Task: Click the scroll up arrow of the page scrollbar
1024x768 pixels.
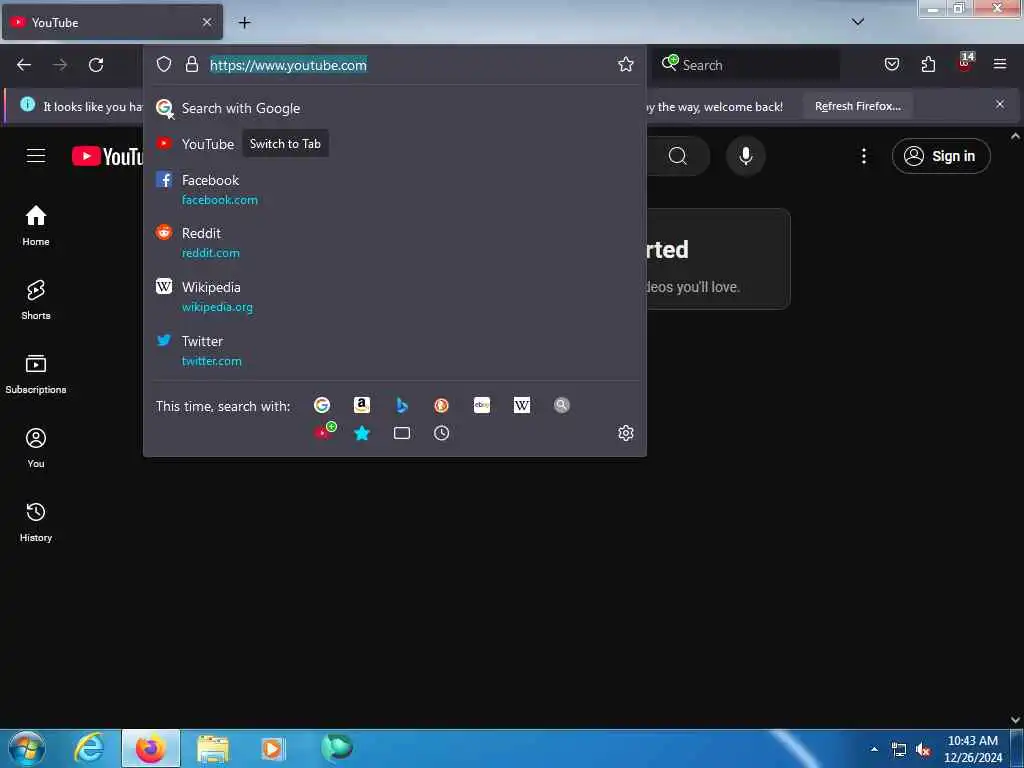Action: [x=1016, y=136]
